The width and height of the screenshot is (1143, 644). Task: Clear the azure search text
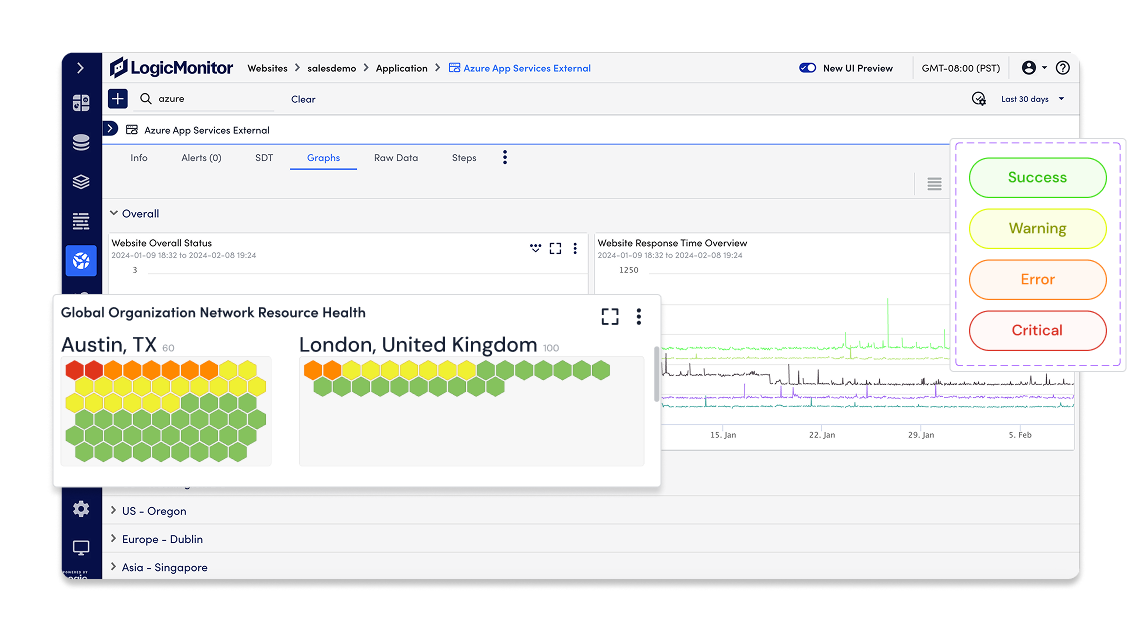point(303,99)
